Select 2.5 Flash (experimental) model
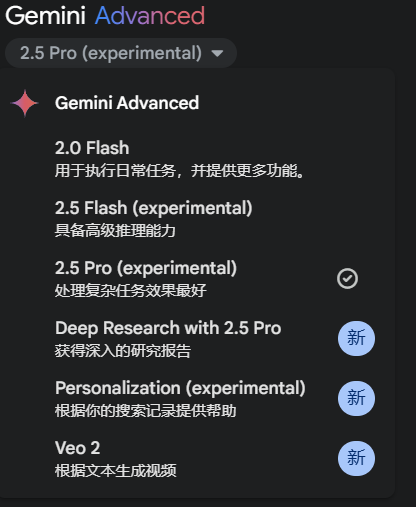Viewport: 416px width, 507px height. click(x=197, y=219)
